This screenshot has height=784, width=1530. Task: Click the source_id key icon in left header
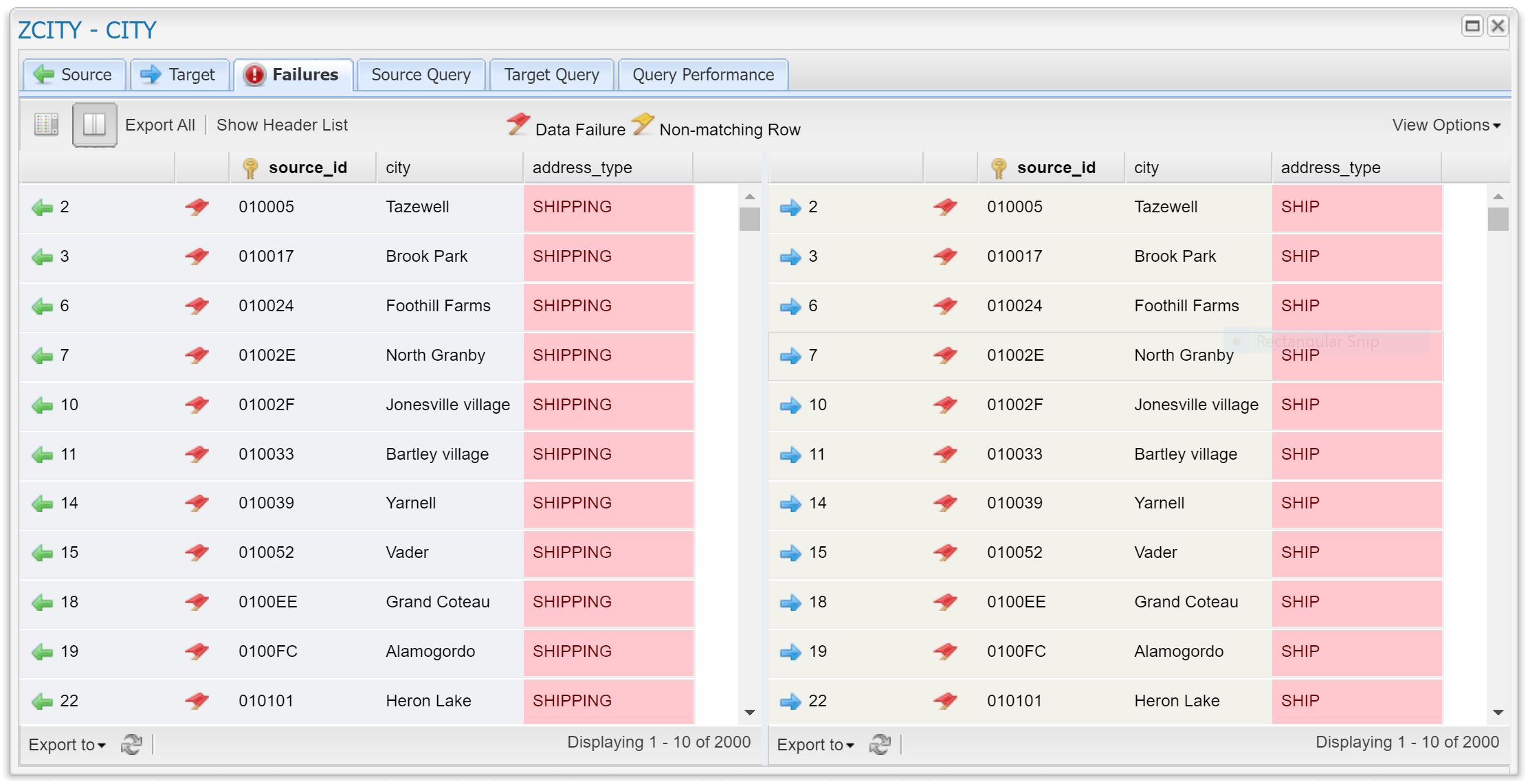tap(250, 168)
